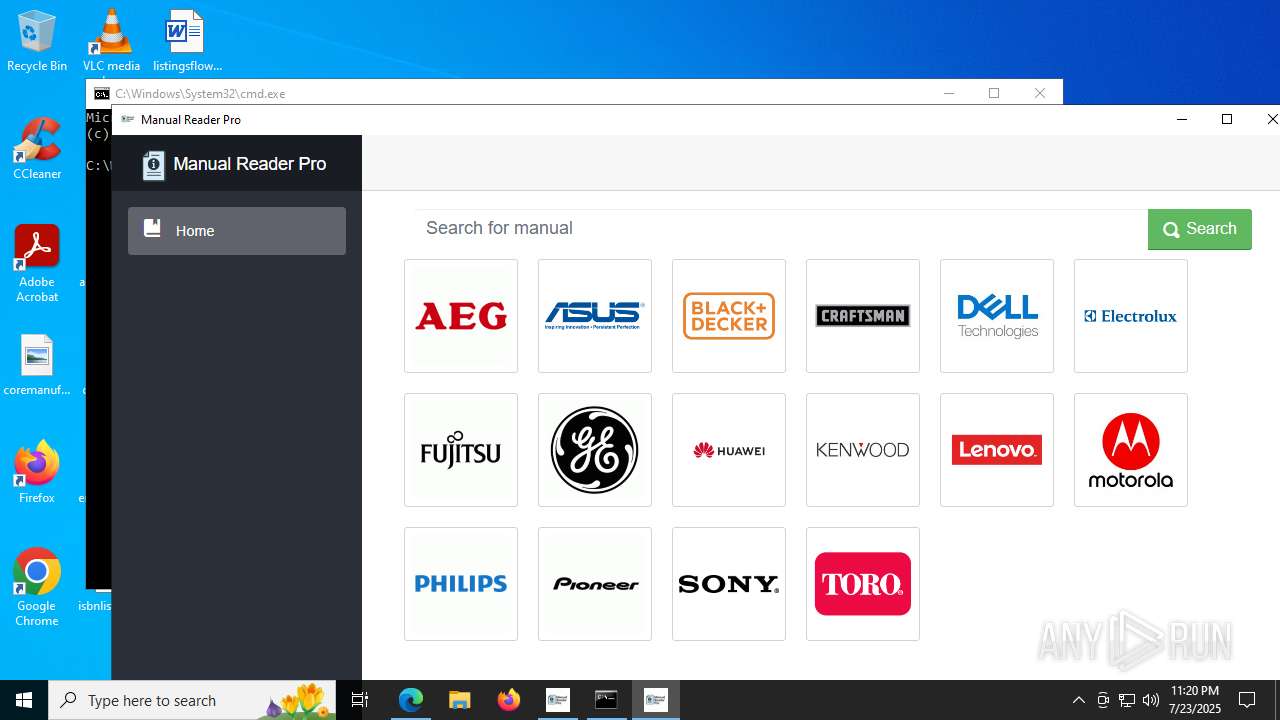This screenshot has width=1280, height=720.
Task: Click the Manual Reader Pro sidebar logo
Action: pos(236,164)
